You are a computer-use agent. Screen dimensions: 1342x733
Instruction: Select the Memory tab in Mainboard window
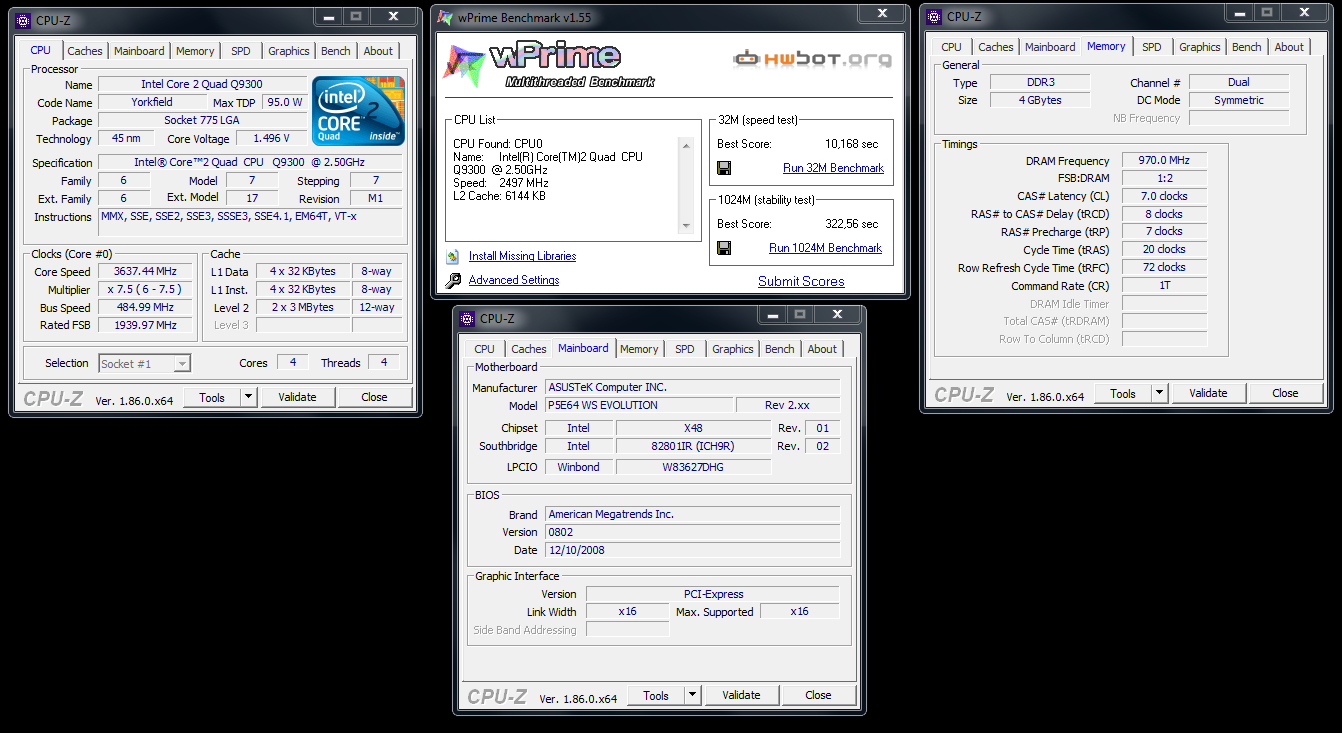pyautogui.click(x=639, y=349)
